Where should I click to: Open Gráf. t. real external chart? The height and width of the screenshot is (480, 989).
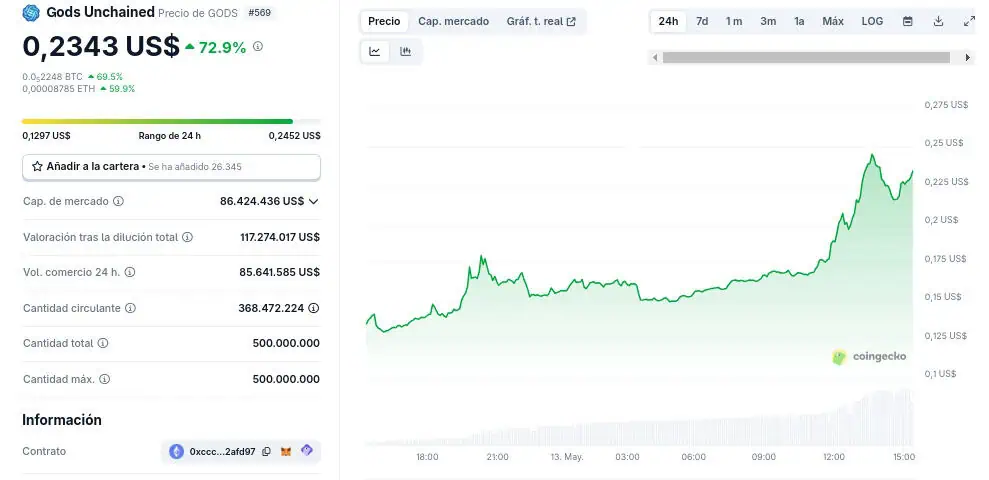(541, 21)
